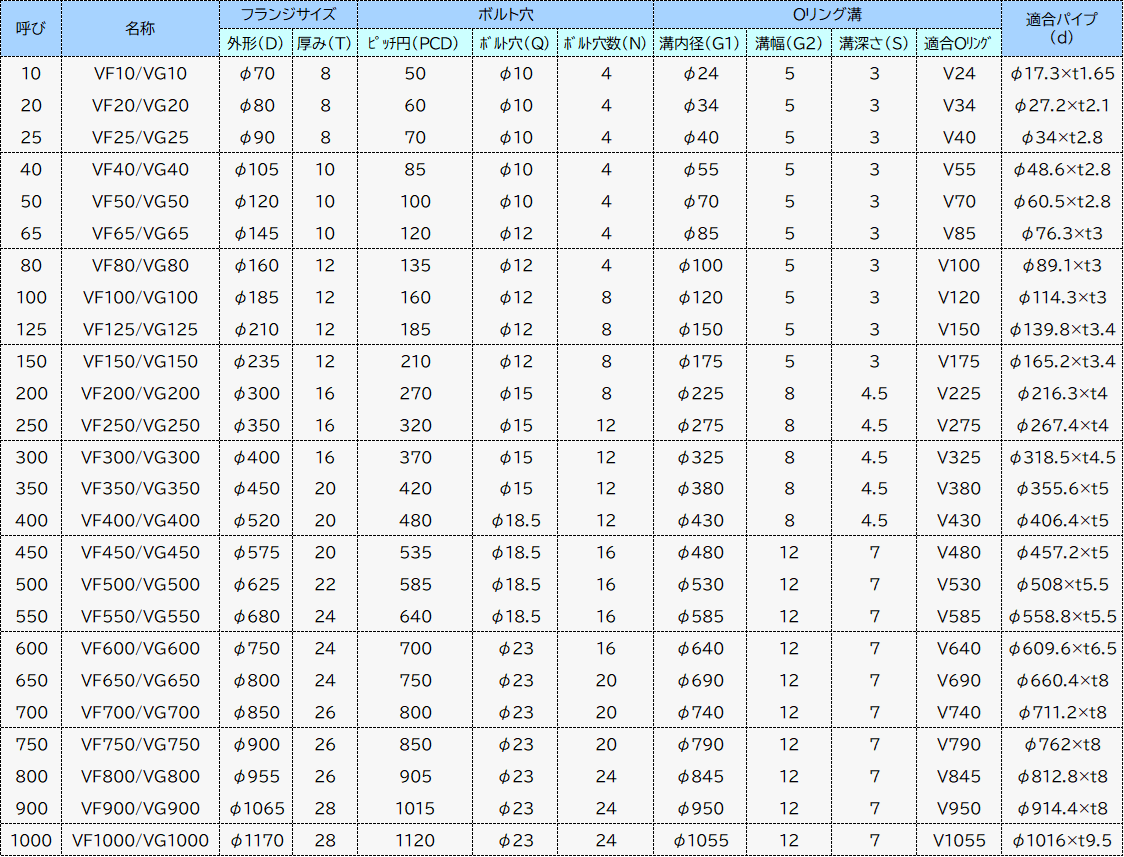Click the VF125/VG125 name cell
This screenshot has width=1124, height=857.
(140, 330)
